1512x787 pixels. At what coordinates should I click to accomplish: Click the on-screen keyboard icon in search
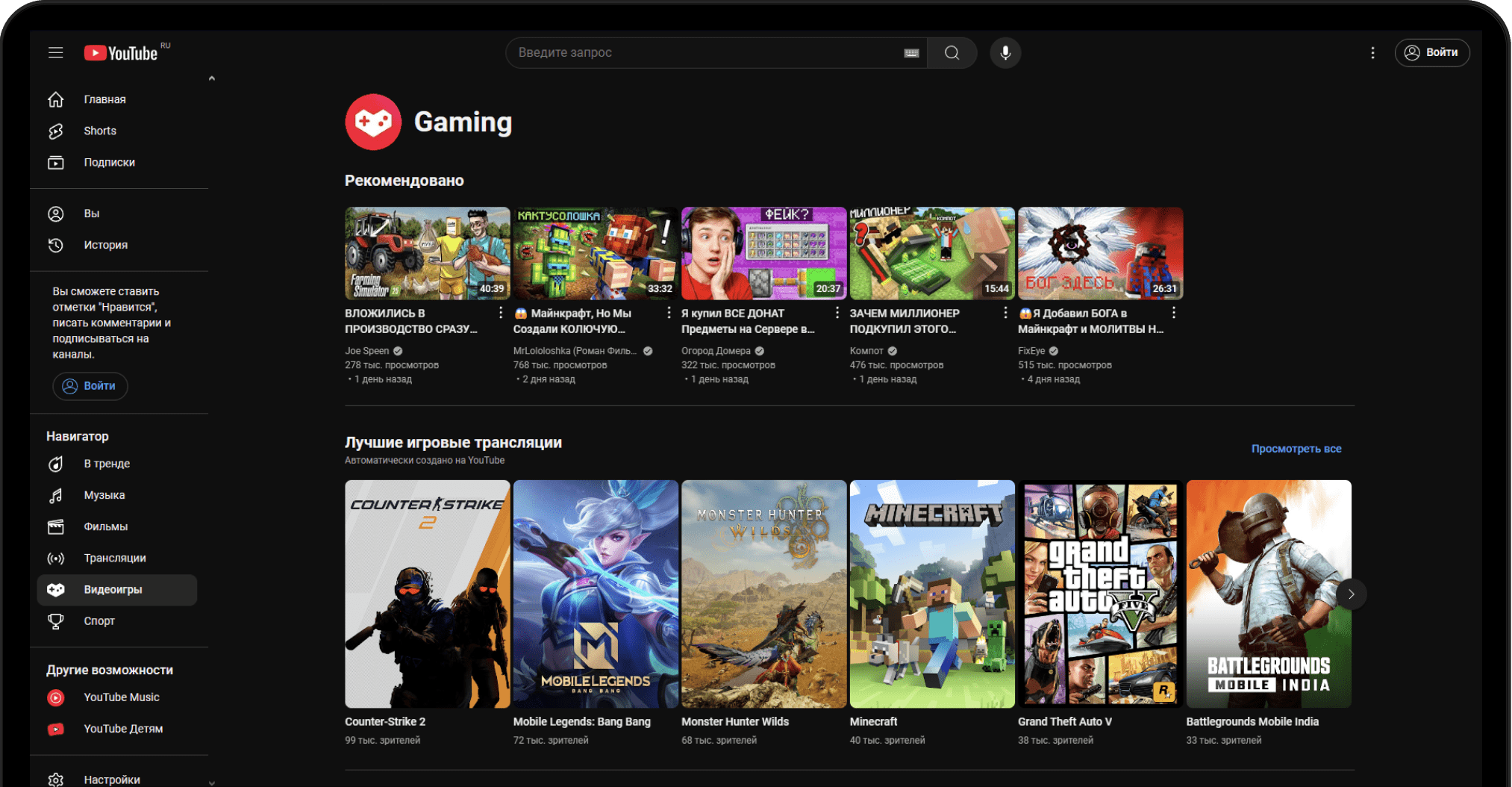(911, 53)
